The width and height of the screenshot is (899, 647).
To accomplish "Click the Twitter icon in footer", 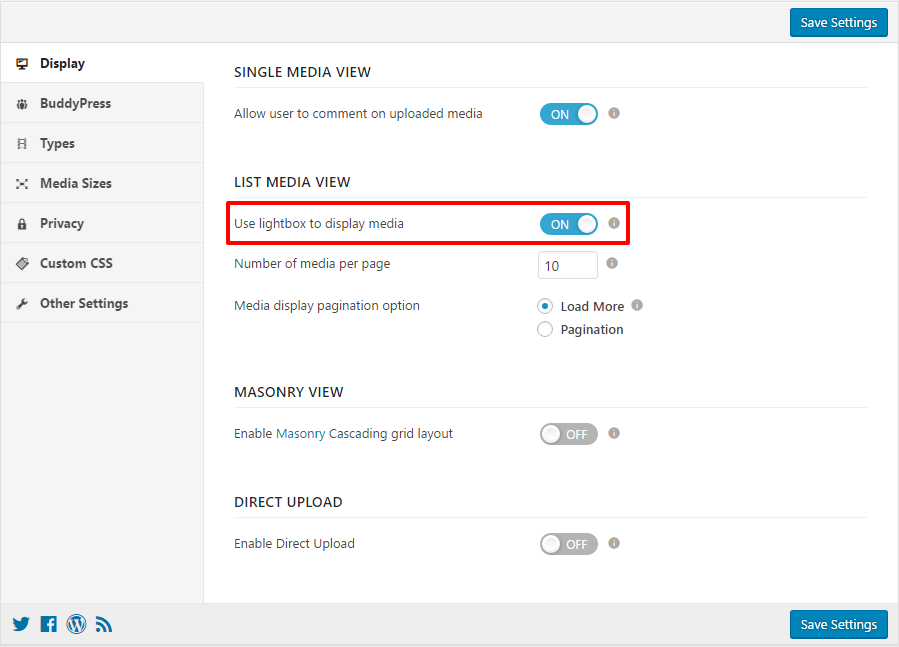I will 21,624.
